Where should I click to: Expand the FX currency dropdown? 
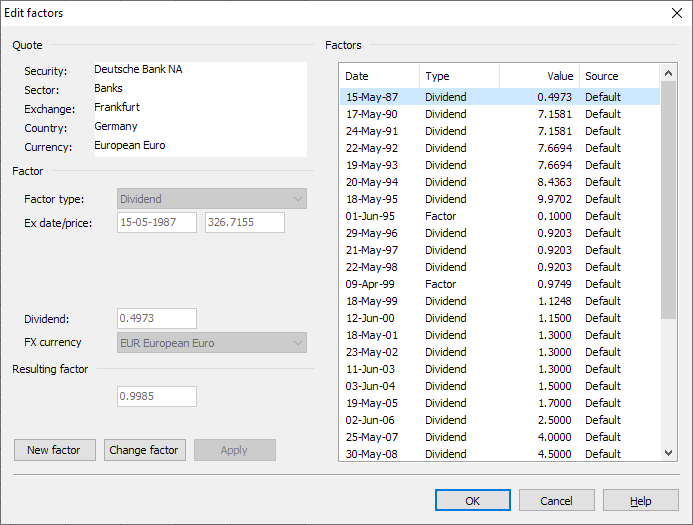pyautogui.click(x=212, y=343)
